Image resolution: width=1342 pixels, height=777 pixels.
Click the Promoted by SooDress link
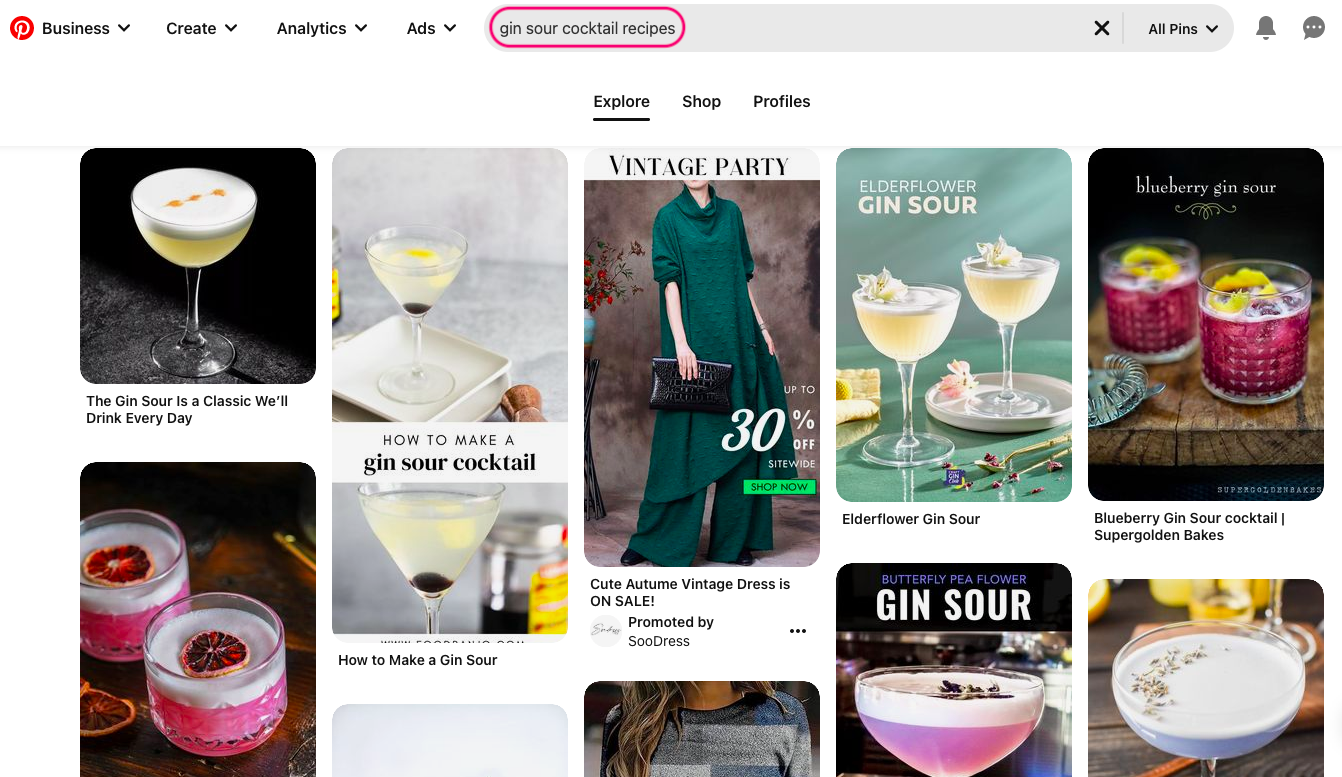pyautogui.click(x=670, y=631)
